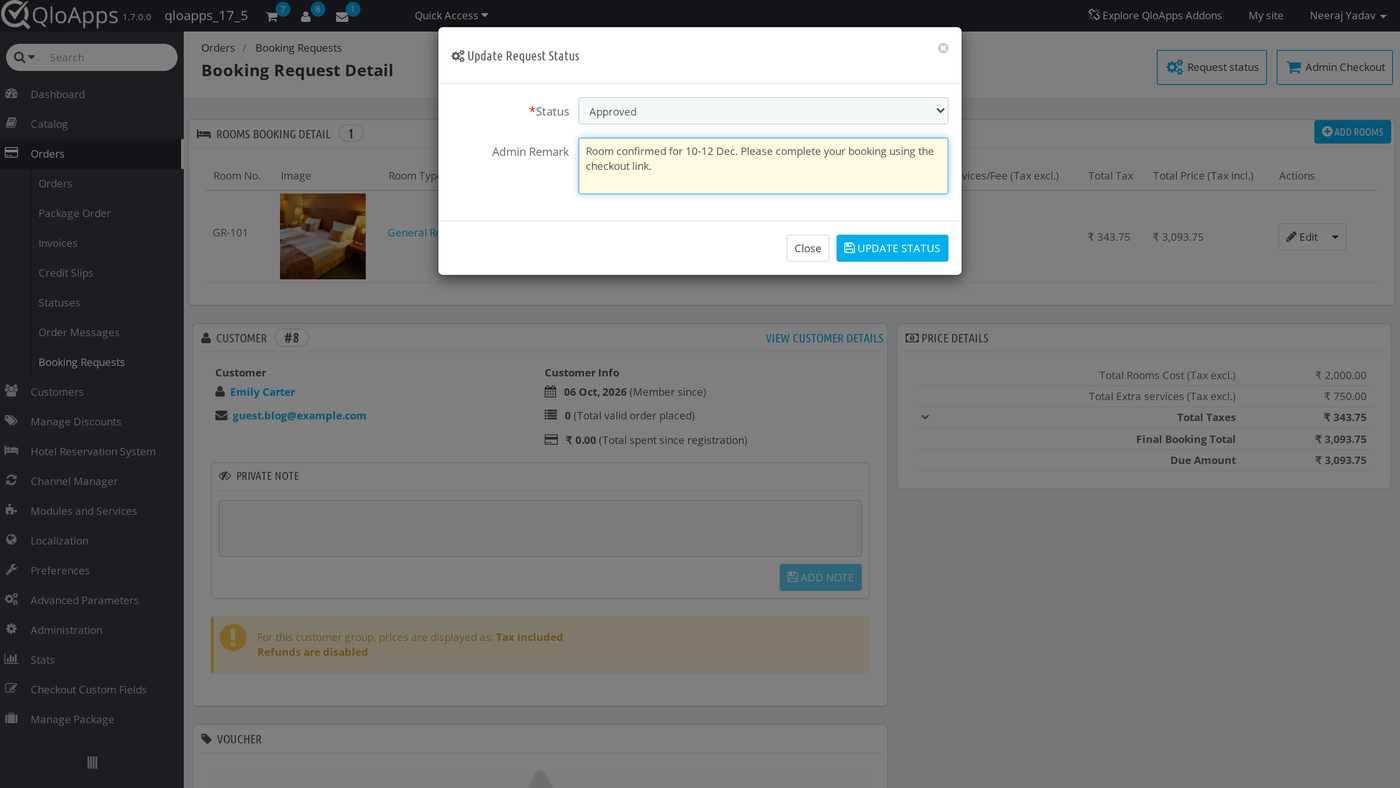
Task: Click the Channel Manager sync icon
Action: (12, 481)
